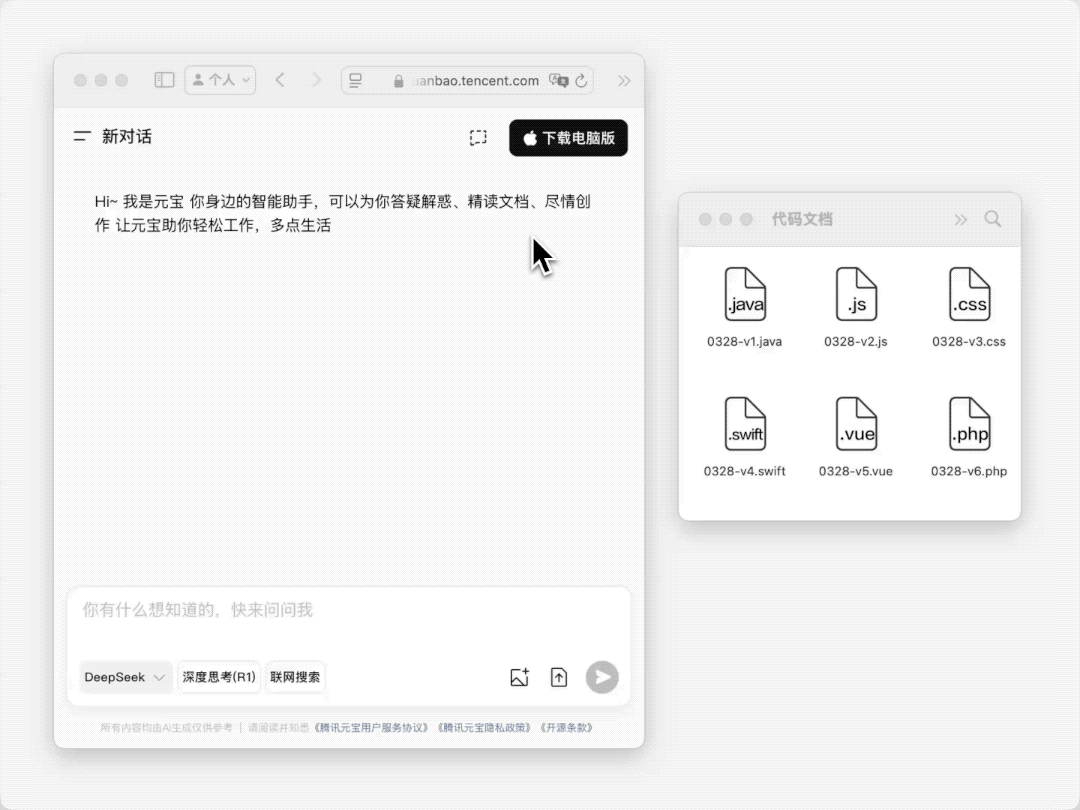Screen dimensions: 1080x810
Task: Click the 代码文档 window title
Action: point(802,219)
